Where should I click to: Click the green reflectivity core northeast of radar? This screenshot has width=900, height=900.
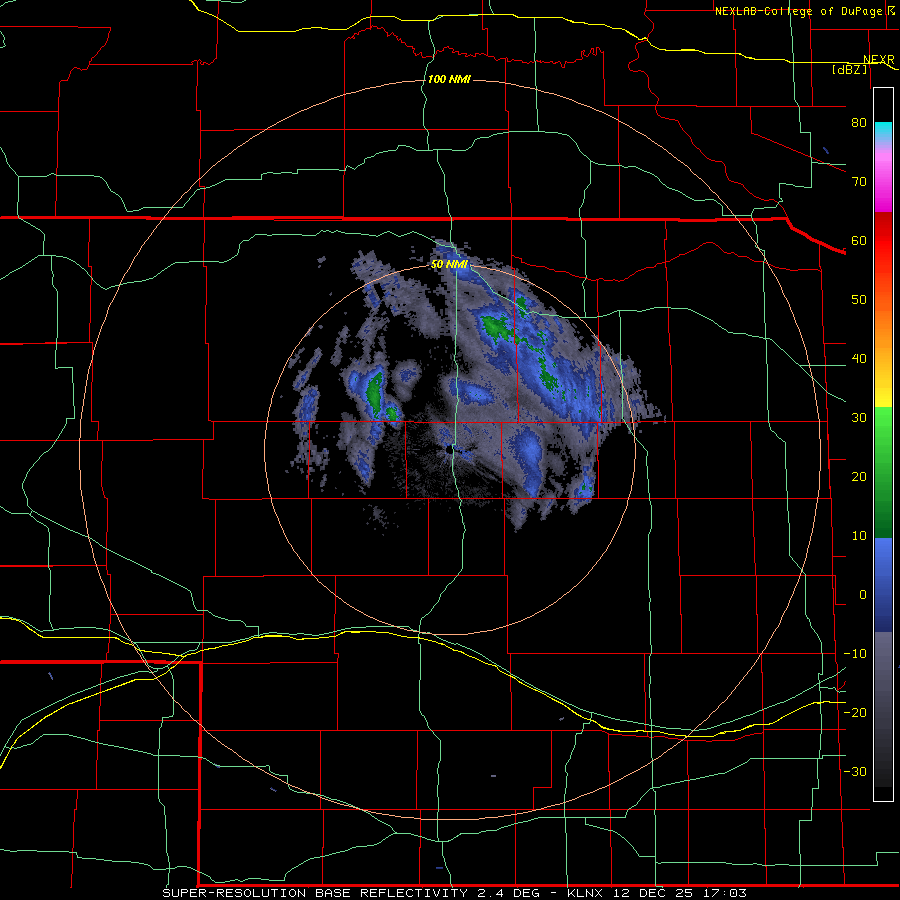[496, 328]
